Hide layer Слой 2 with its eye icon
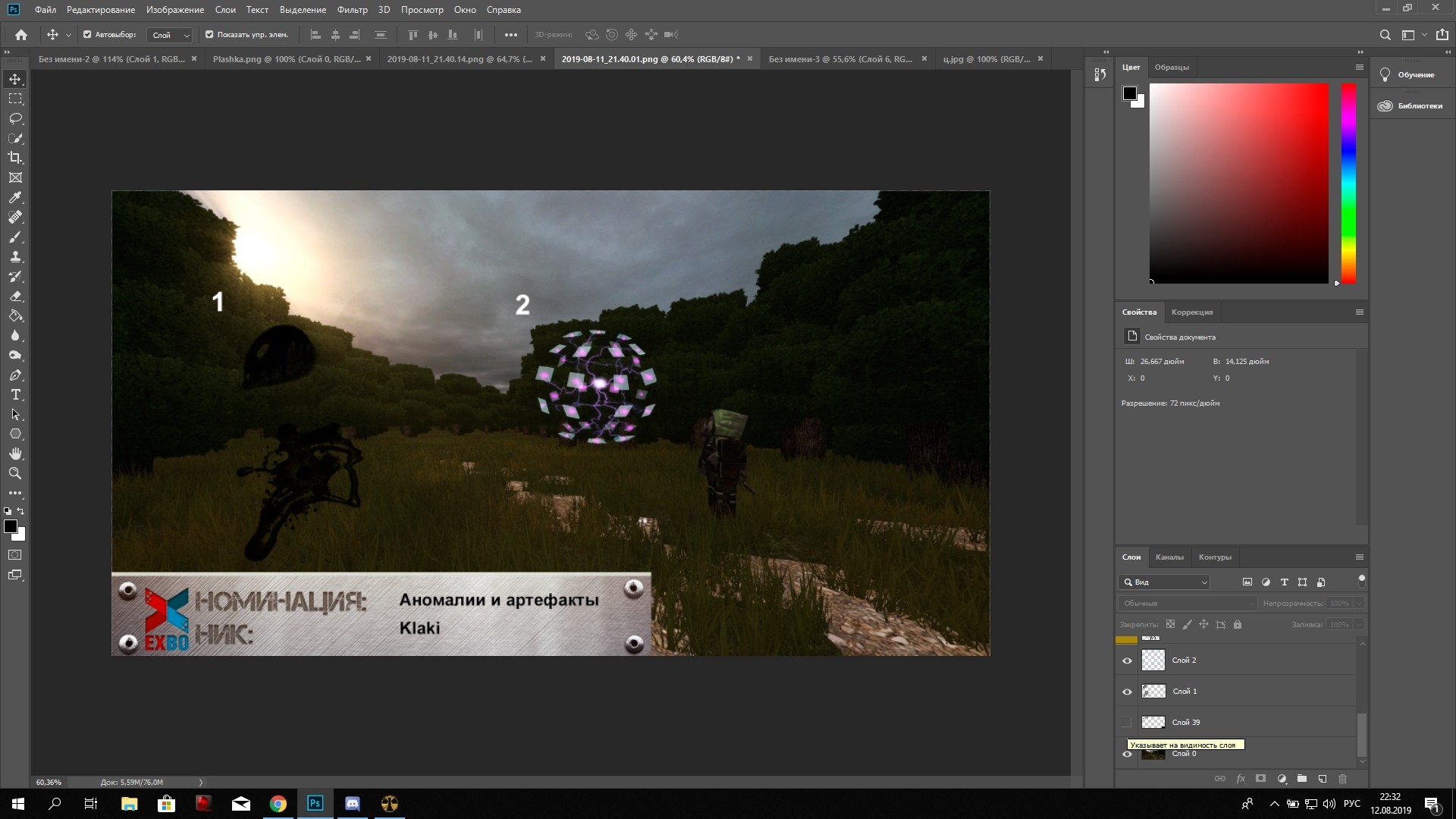The width and height of the screenshot is (1456, 819). [1127, 661]
